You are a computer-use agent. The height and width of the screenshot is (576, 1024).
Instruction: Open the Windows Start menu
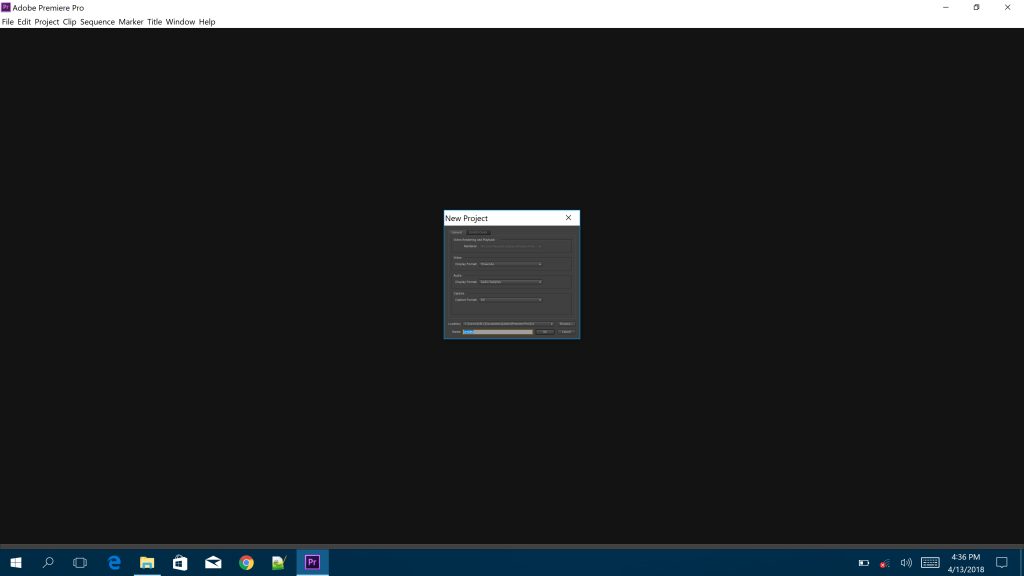pos(16,562)
